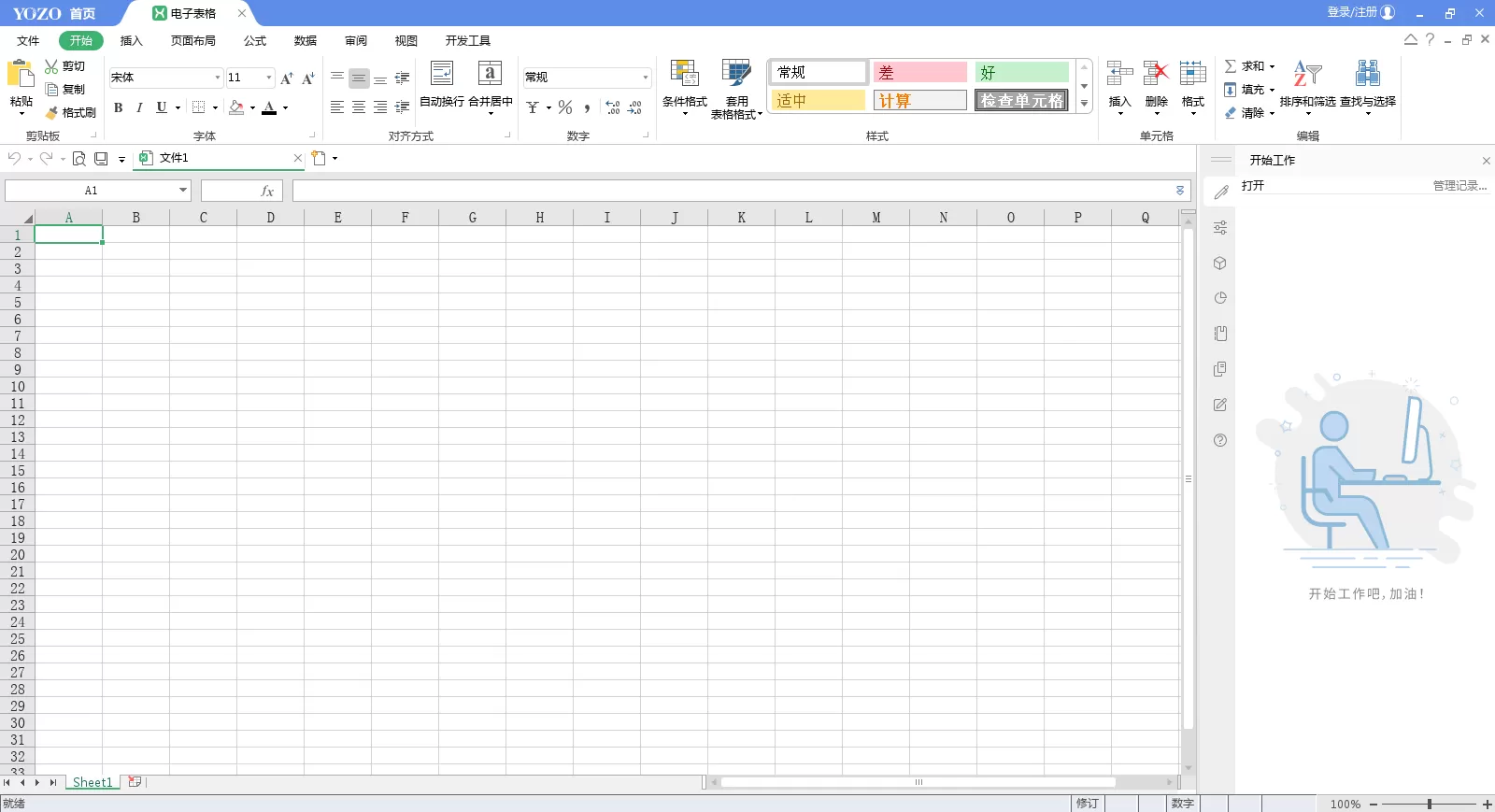Click the Paste clipboard icon
The height and width of the screenshot is (812, 1495).
pyautogui.click(x=21, y=74)
